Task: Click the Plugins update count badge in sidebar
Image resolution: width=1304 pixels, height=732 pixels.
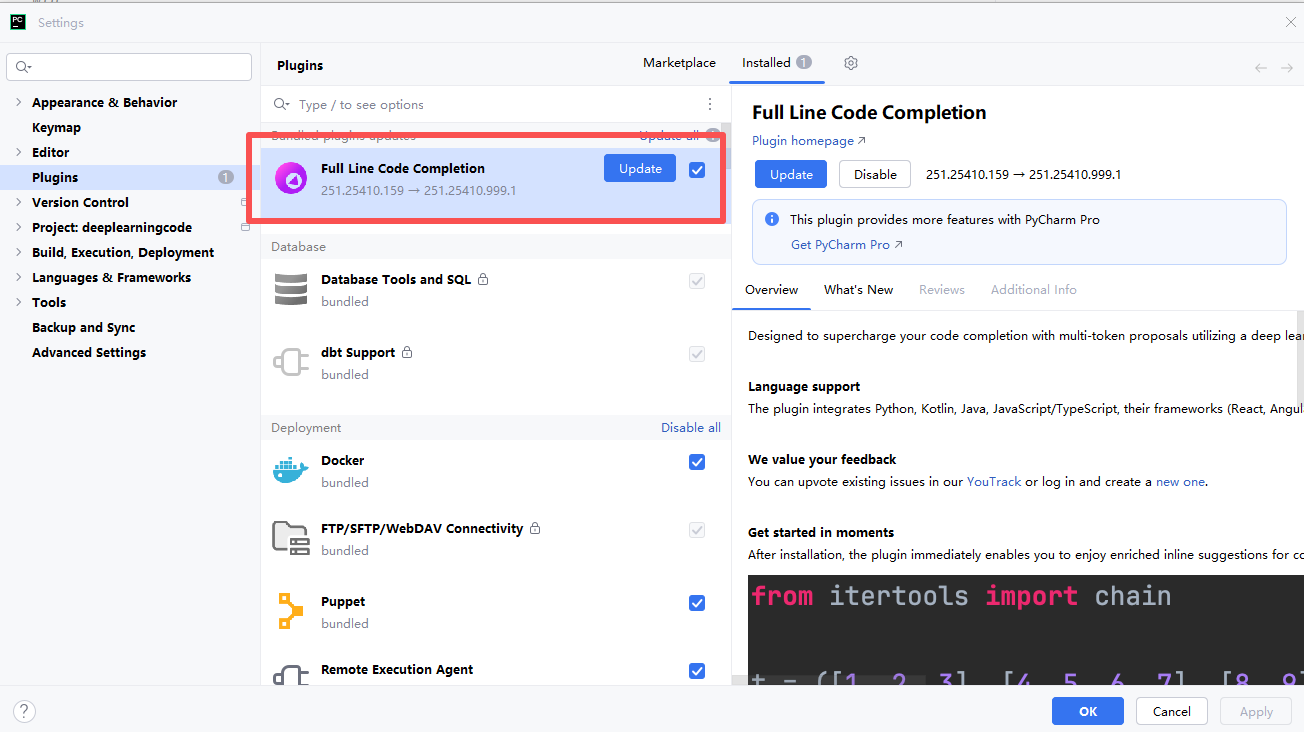Action: (x=226, y=177)
